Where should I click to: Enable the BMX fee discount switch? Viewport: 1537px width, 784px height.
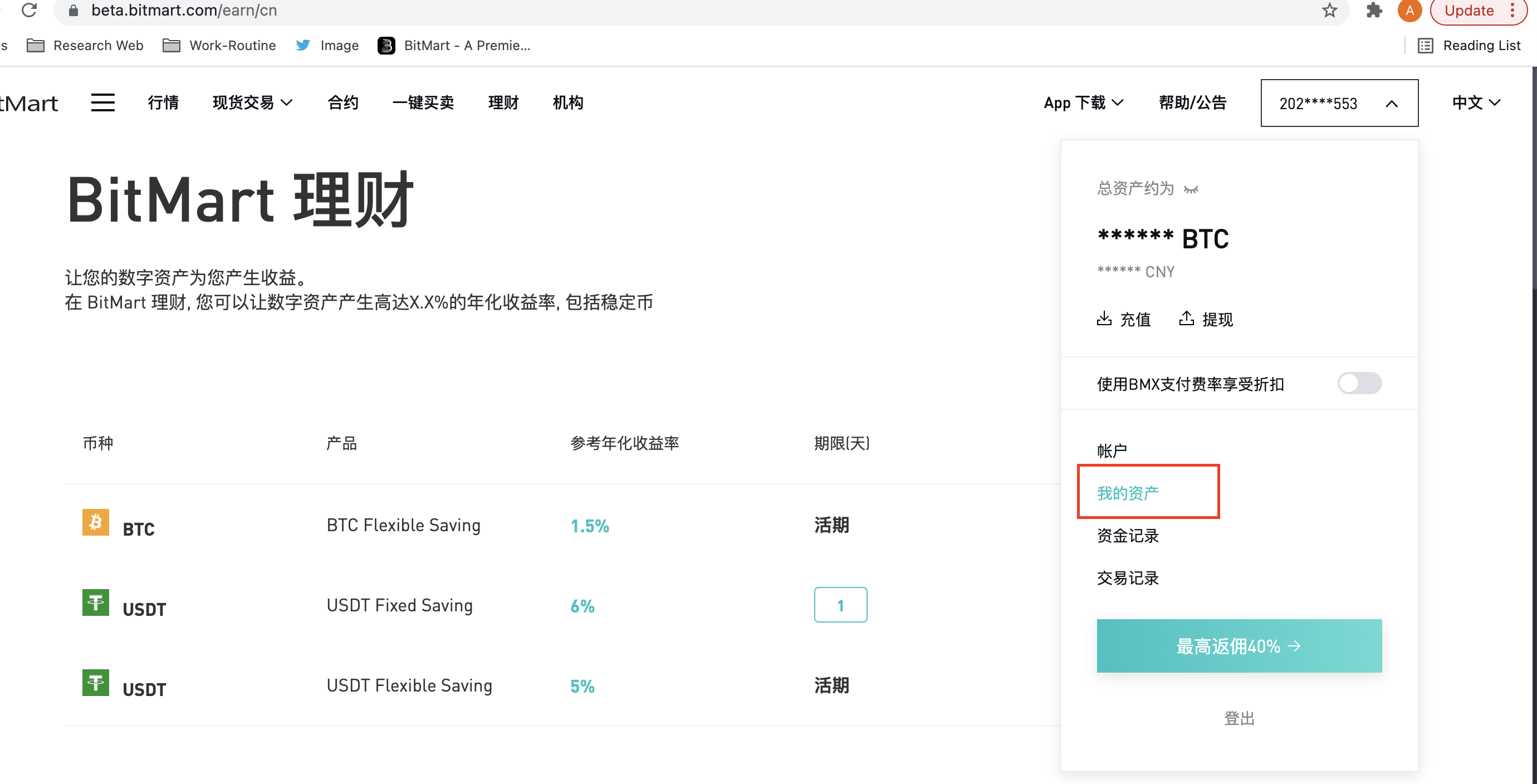[1359, 383]
